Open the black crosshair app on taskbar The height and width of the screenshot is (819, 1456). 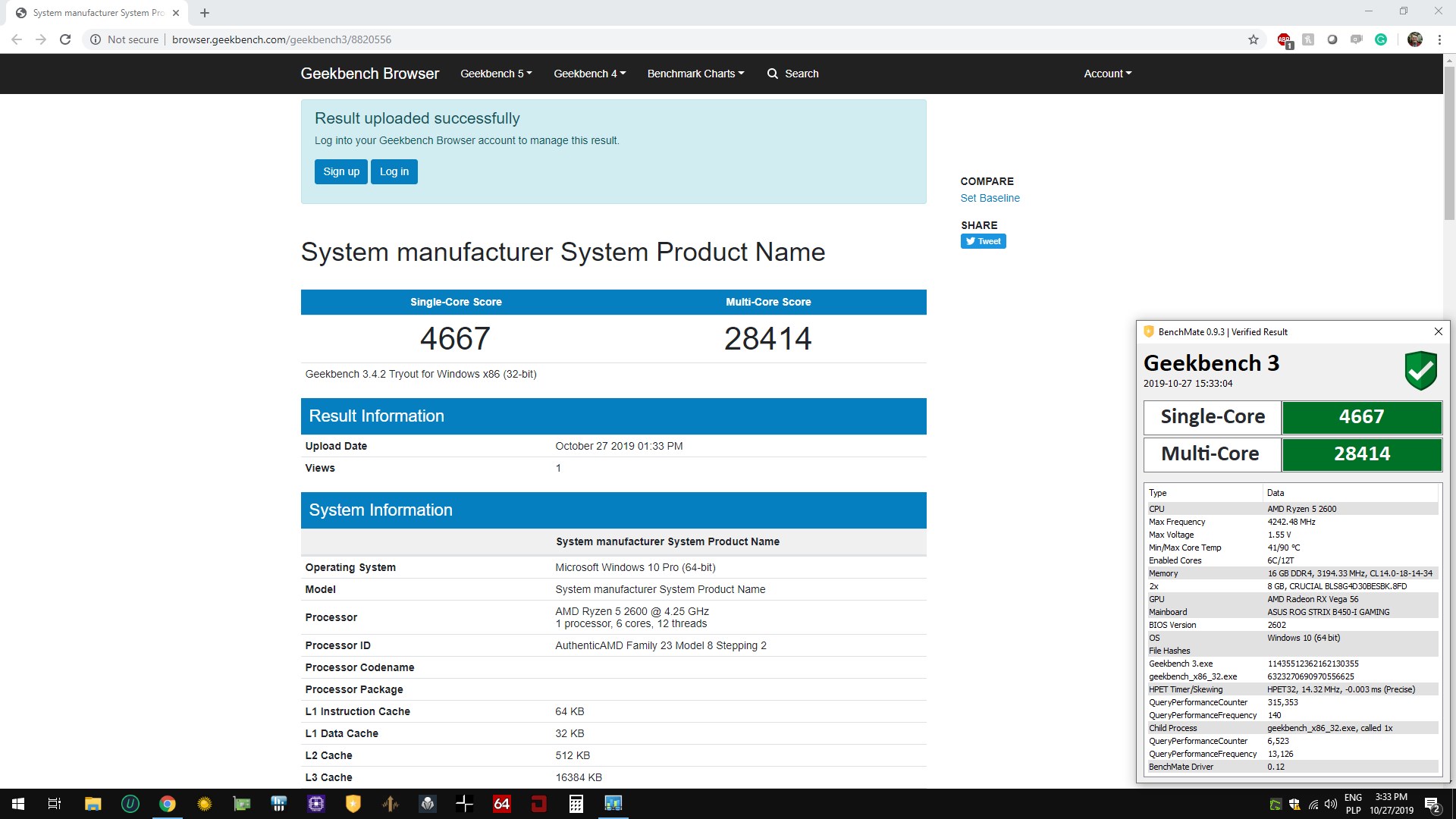point(465,804)
